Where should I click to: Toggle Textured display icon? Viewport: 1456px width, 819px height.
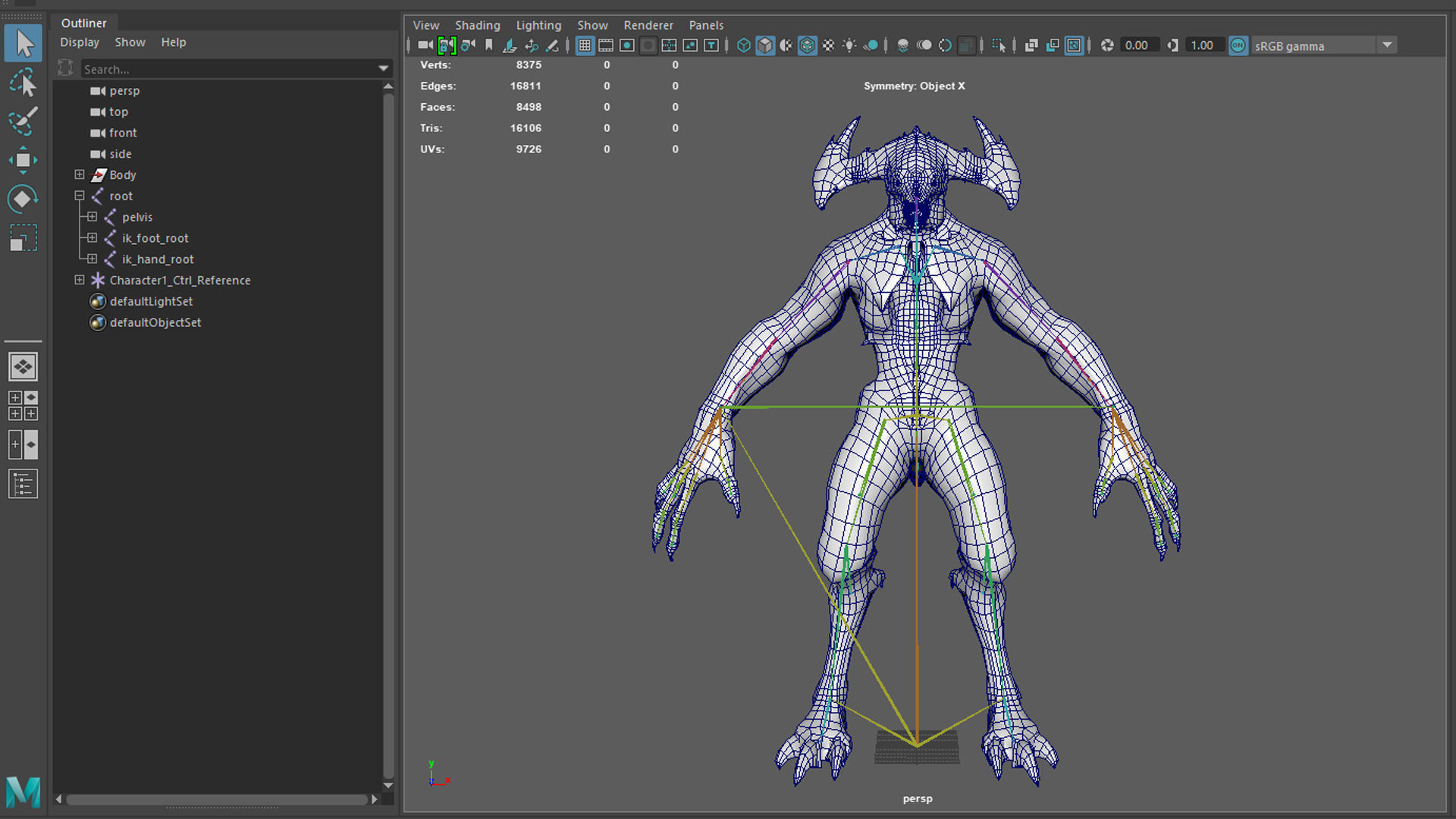point(829,45)
